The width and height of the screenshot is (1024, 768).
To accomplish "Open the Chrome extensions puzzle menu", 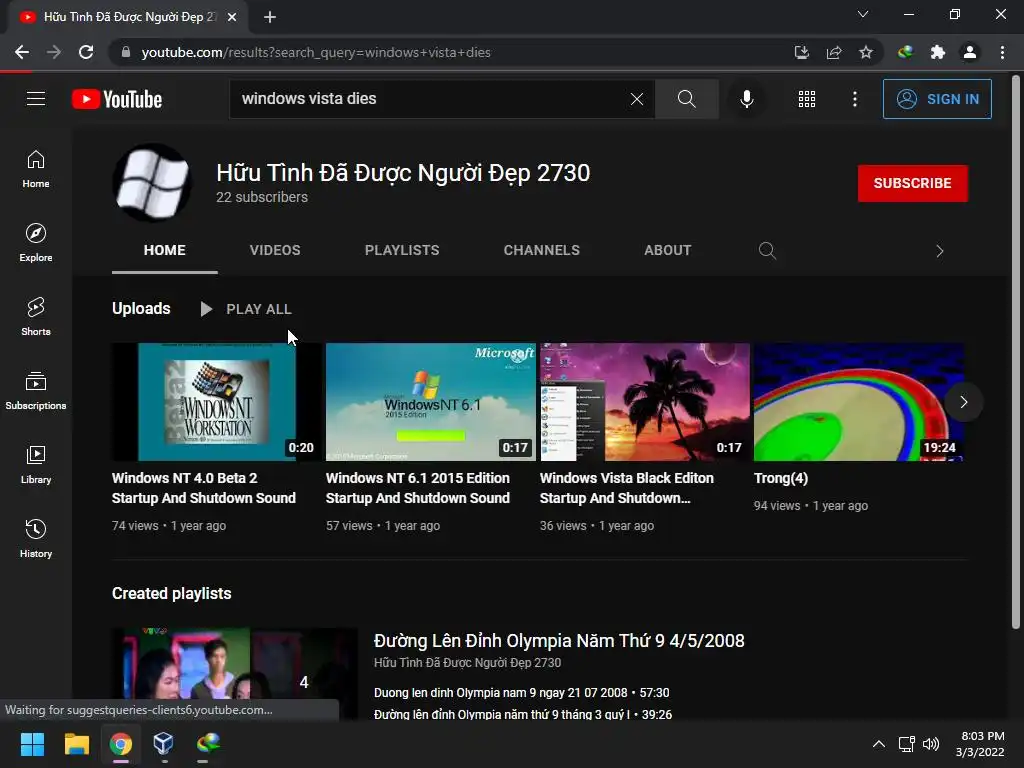I will pyautogui.click(x=937, y=52).
